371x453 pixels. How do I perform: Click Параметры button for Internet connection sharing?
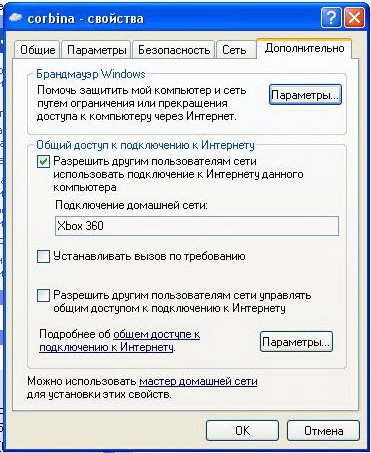click(296, 342)
